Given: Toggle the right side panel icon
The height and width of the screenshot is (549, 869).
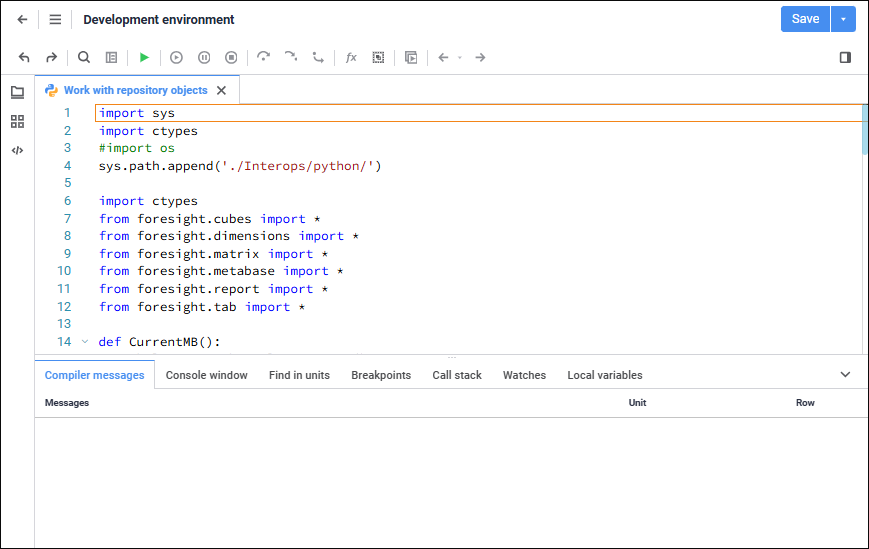Looking at the screenshot, I should point(845,58).
